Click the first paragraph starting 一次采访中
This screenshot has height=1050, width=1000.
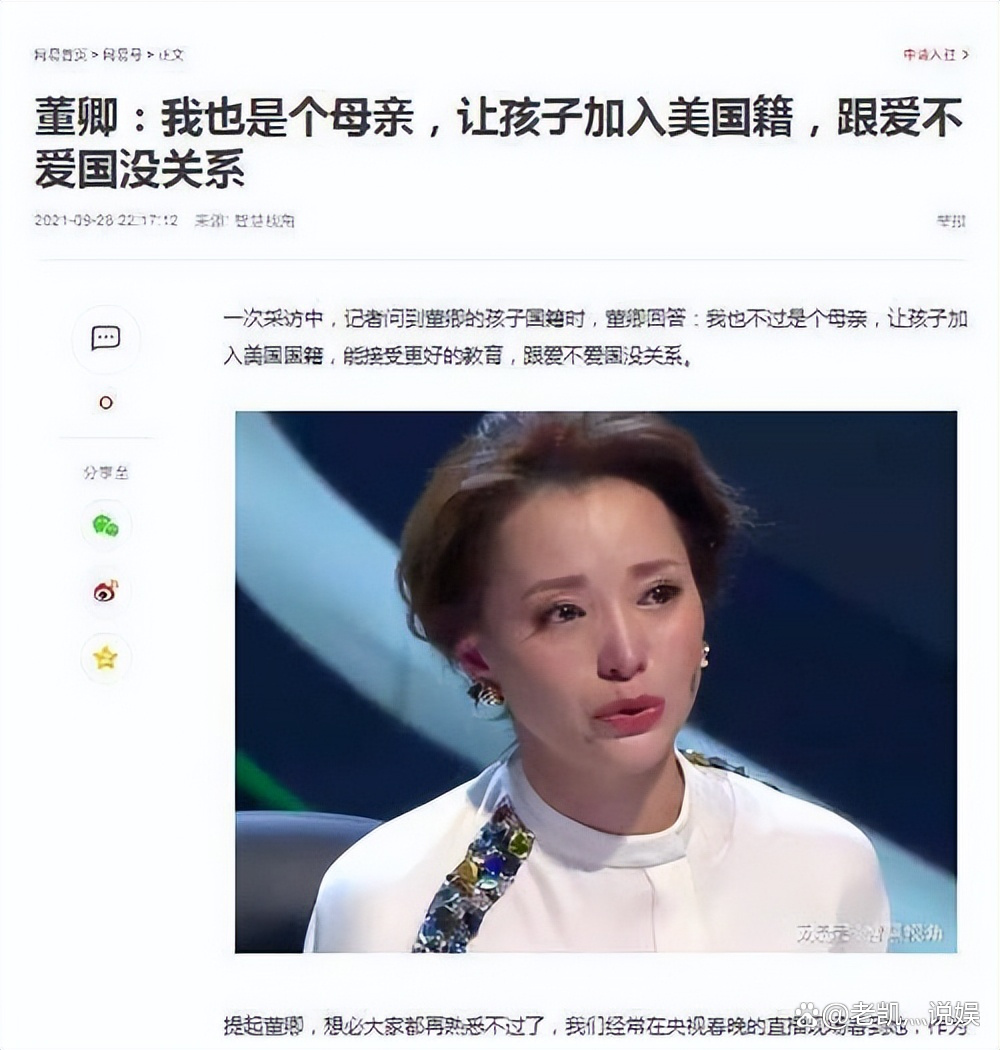595,337
